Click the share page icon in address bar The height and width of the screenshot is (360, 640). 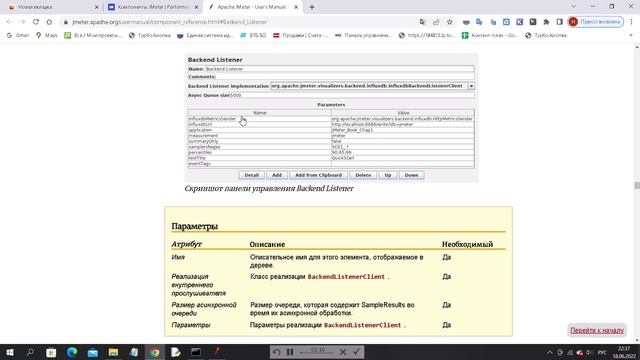pos(436,22)
